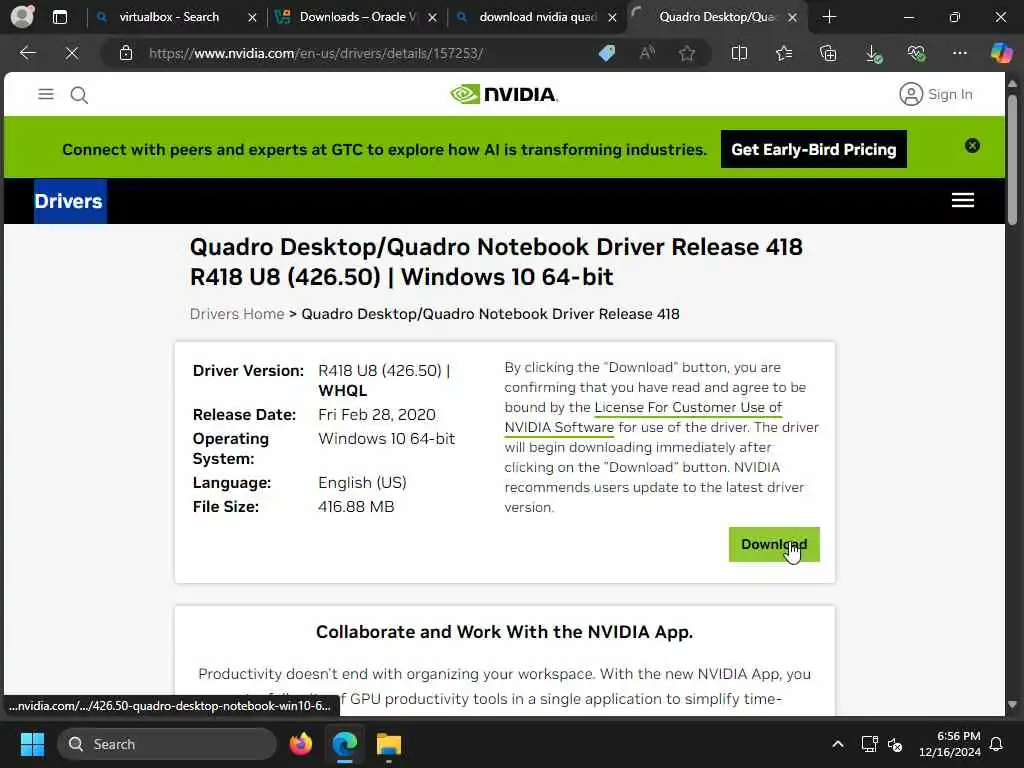
Task: Show browser Downloads panel
Action: [x=873, y=54]
